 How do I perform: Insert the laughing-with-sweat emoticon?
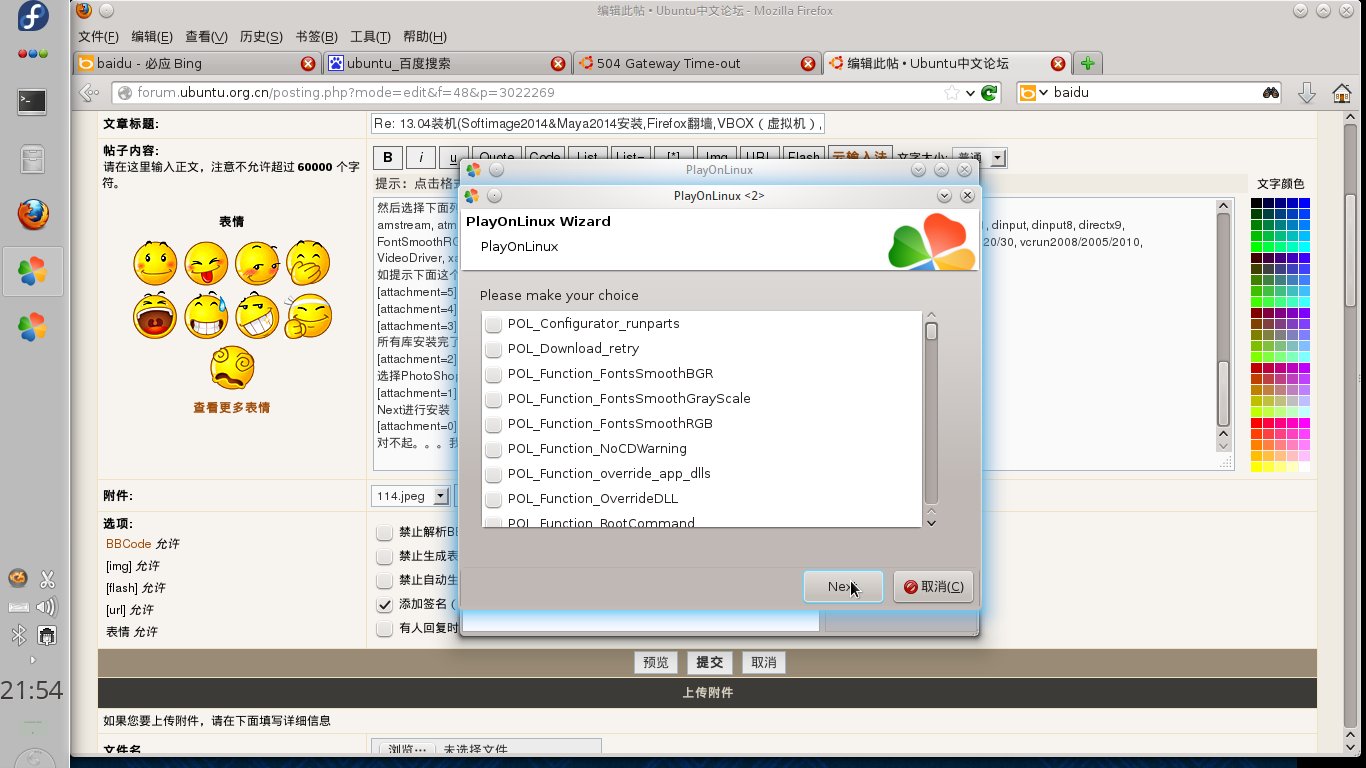coord(206,315)
